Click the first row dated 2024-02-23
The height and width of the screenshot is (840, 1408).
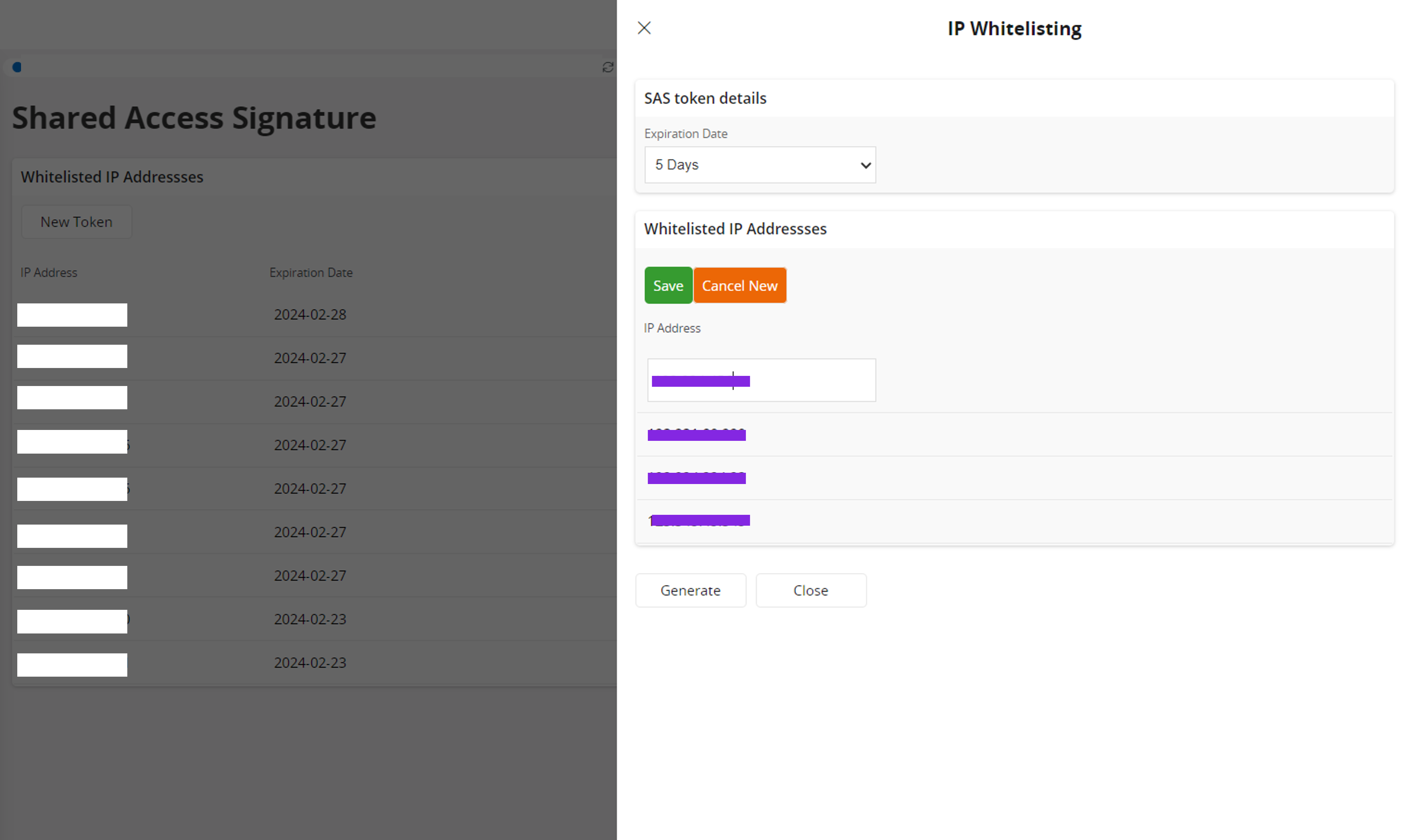tap(309, 619)
